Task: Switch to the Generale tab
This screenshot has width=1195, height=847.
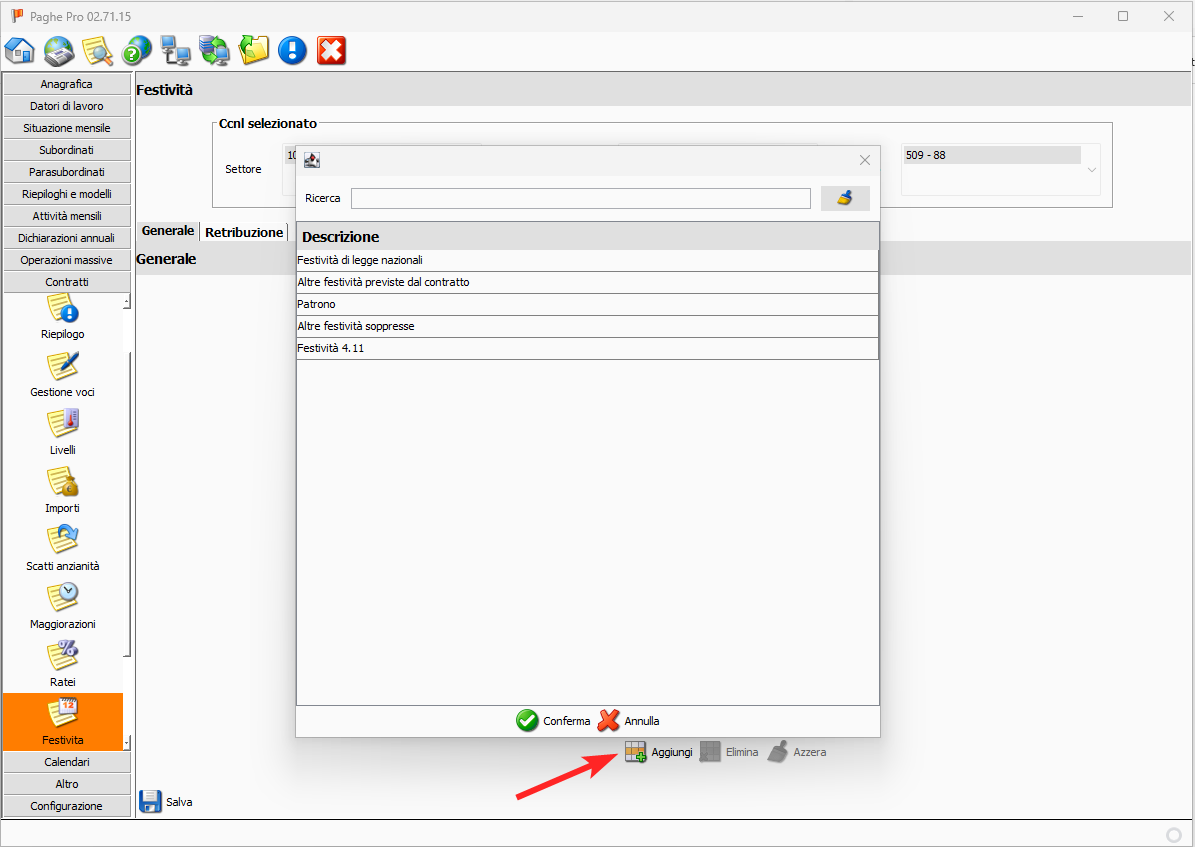Action: [x=167, y=231]
